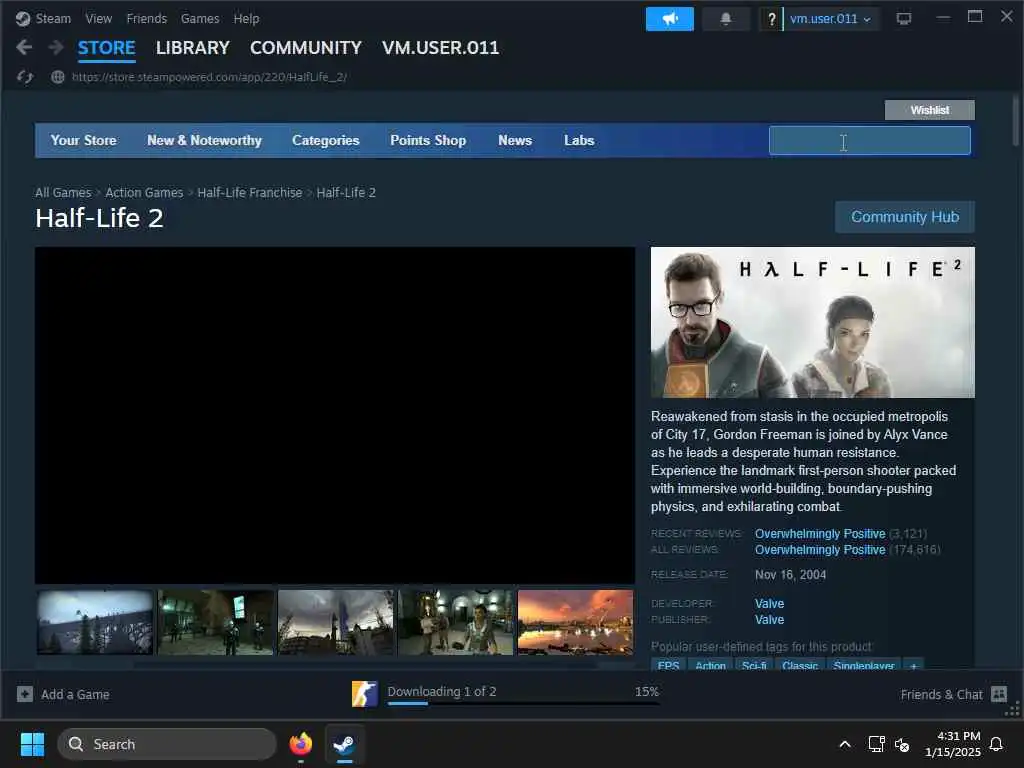Open the View menu
This screenshot has width=1024, height=768.
click(x=99, y=19)
